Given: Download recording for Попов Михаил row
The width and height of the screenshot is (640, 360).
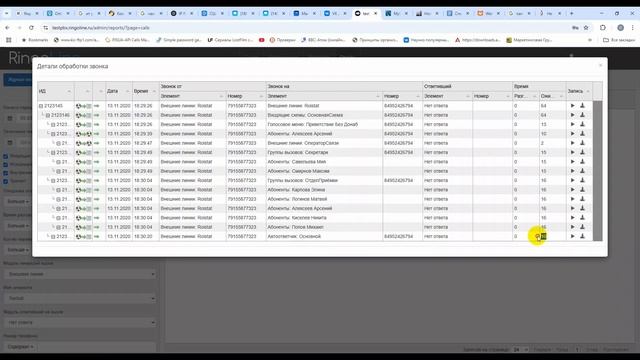Looking at the screenshot, I should [x=582, y=227].
